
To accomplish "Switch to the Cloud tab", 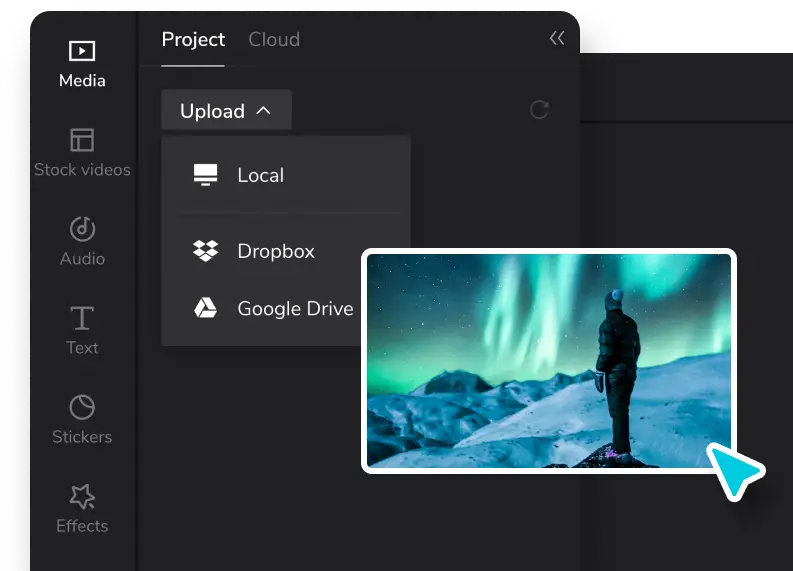I will pyautogui.click(x=274, y=40).
